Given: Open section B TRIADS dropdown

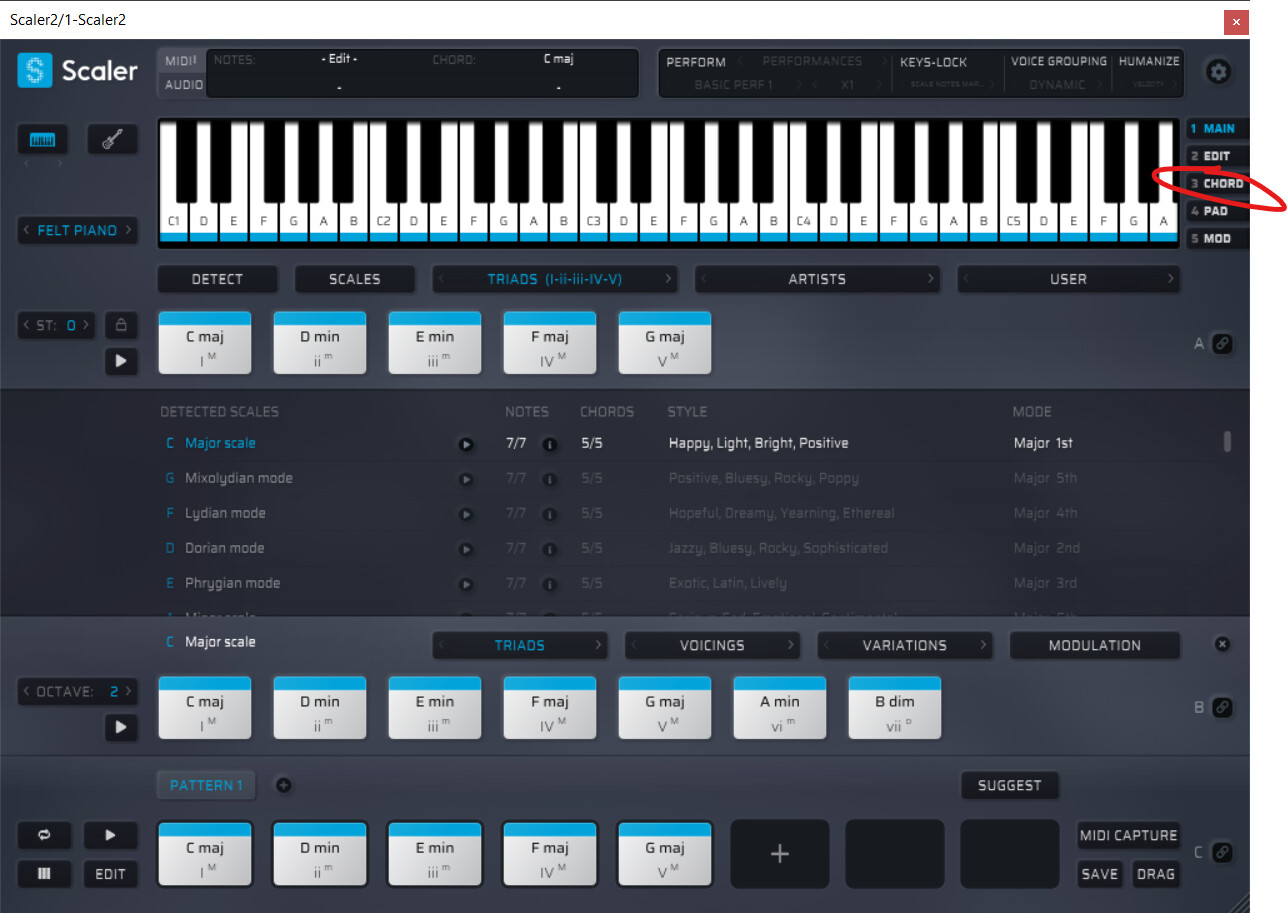Looking at the screenshot, I should (x=520, y=645).
